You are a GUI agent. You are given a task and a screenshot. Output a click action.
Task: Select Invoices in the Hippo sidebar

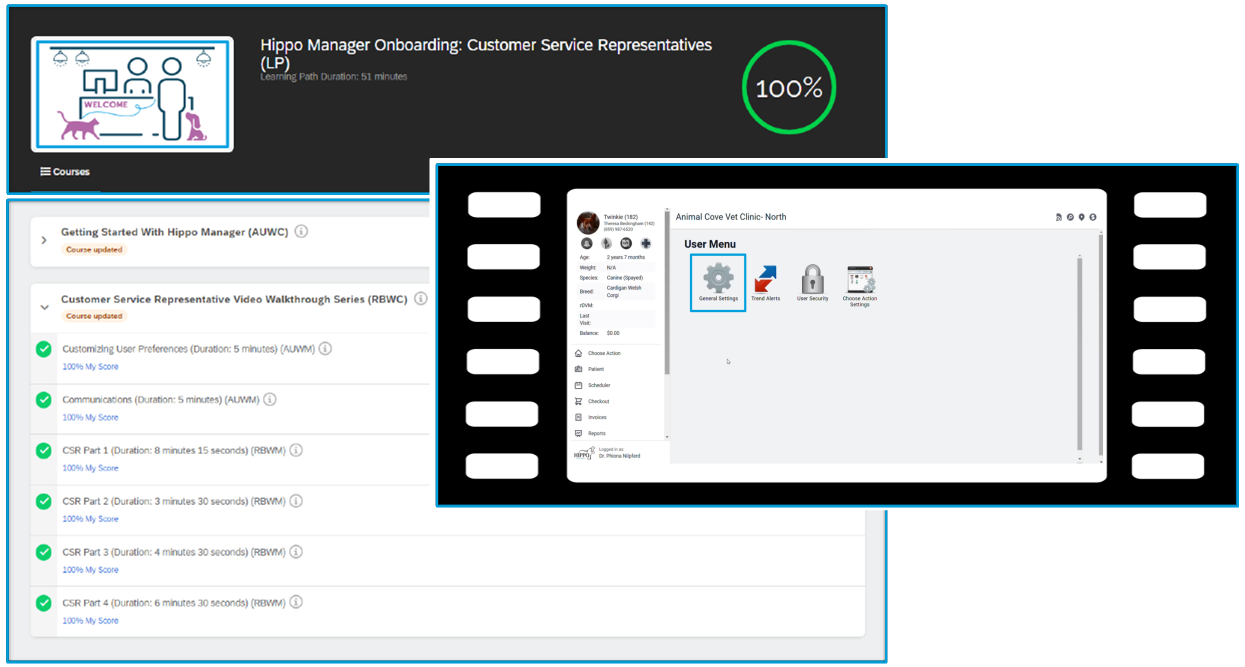591,417
